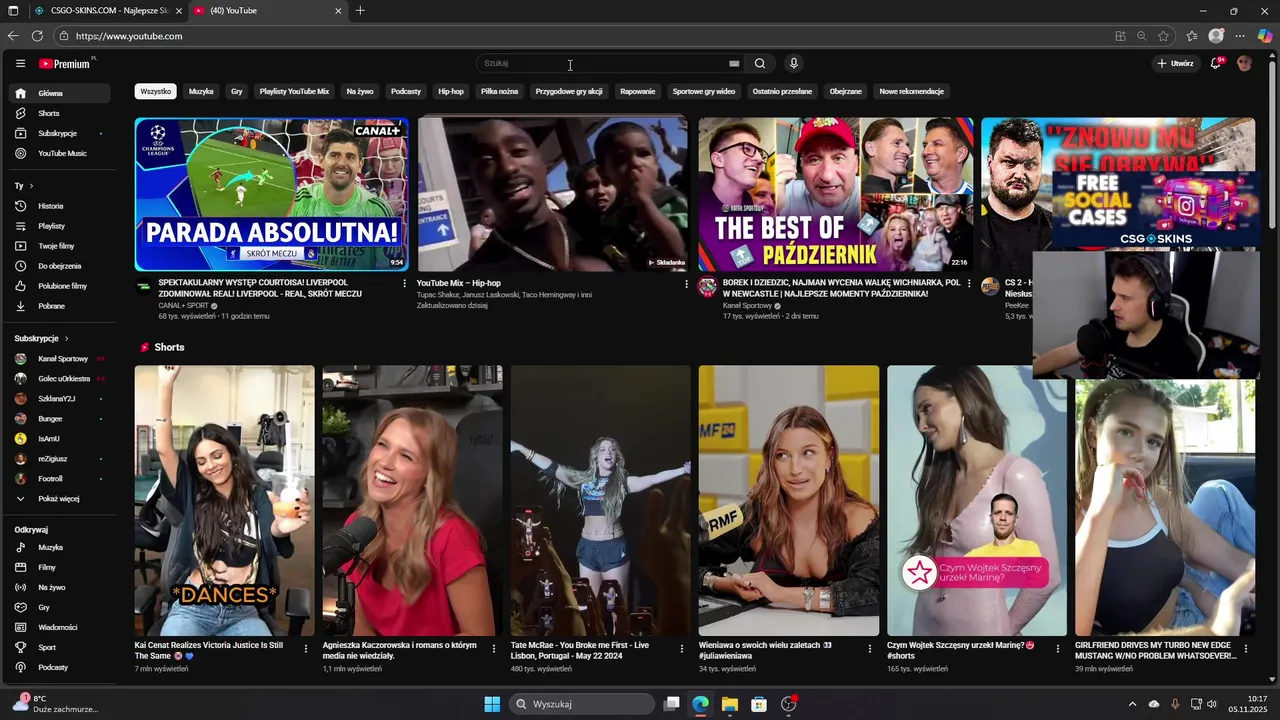Open Filmy under Odkrywaj
Screen dimensions: 1280x720
tap(60, 567)
